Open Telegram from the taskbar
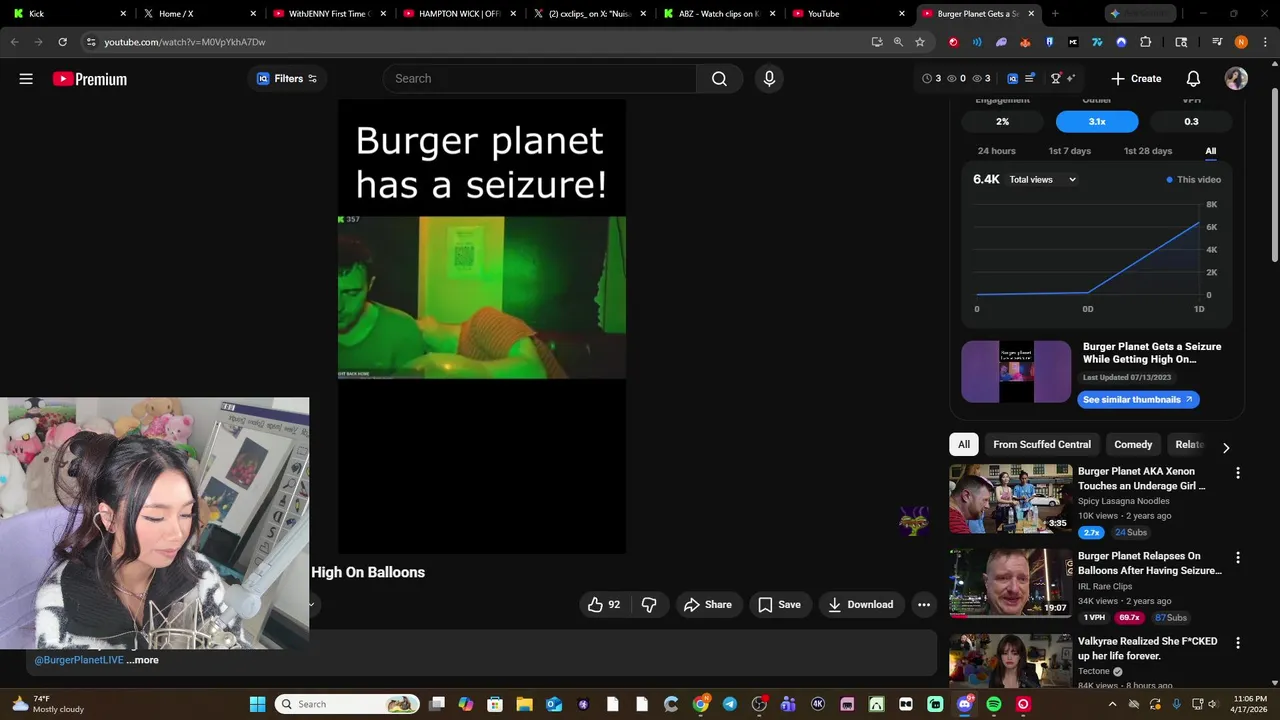The height and width of the screenshot is (720, 1280). coord(730,704)
